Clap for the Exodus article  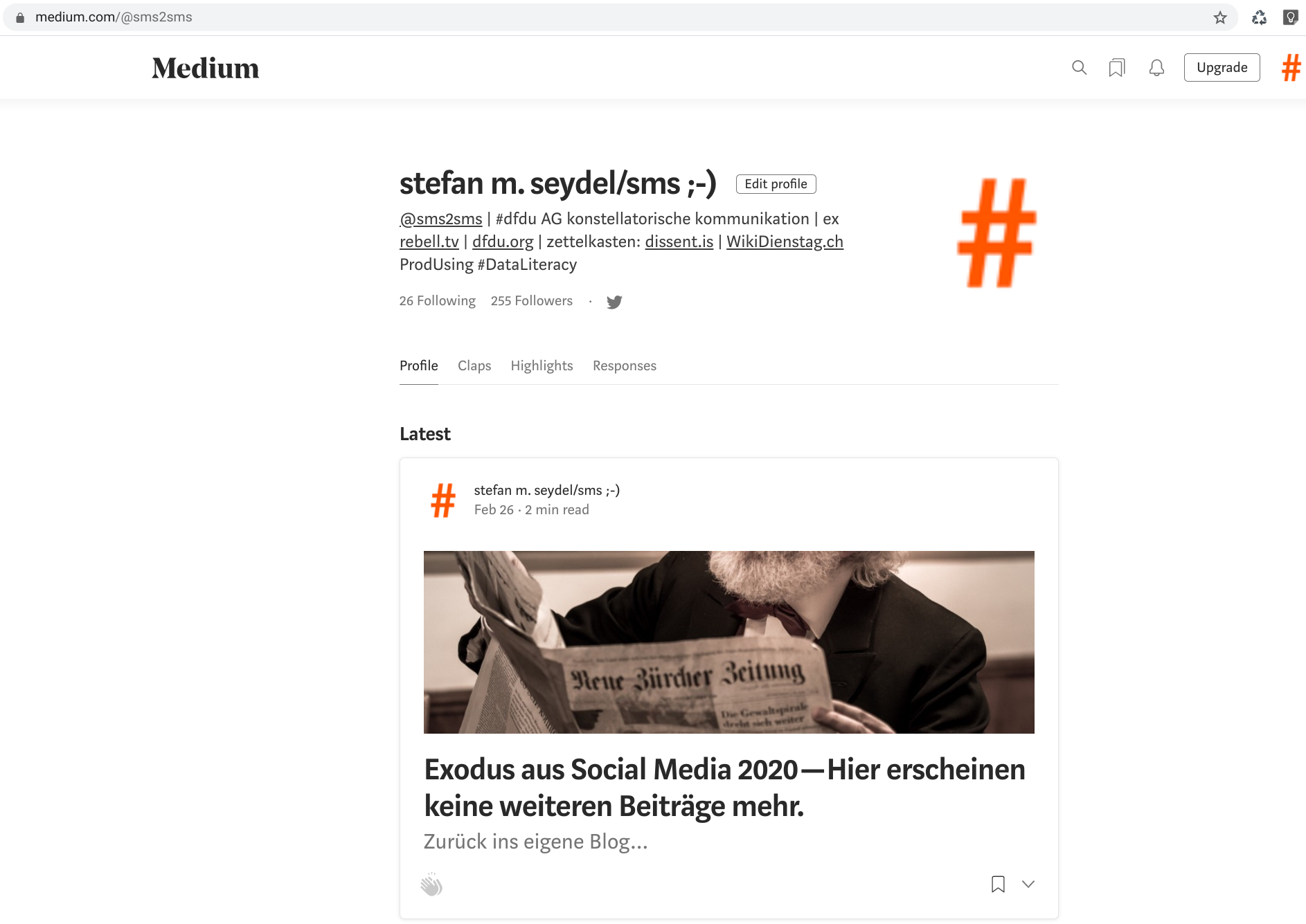coord(431,884)
